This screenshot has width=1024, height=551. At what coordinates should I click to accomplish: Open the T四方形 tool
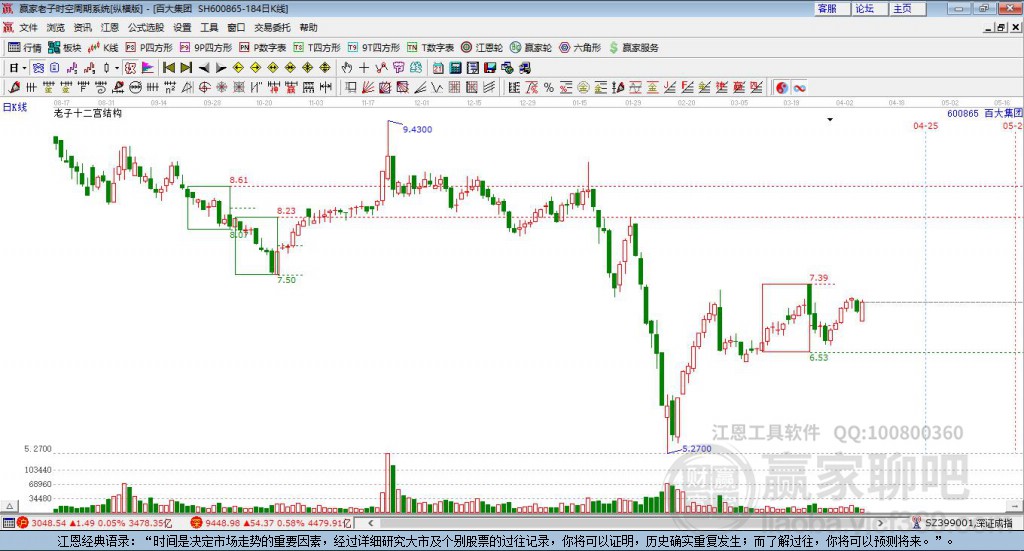[317, 48]
